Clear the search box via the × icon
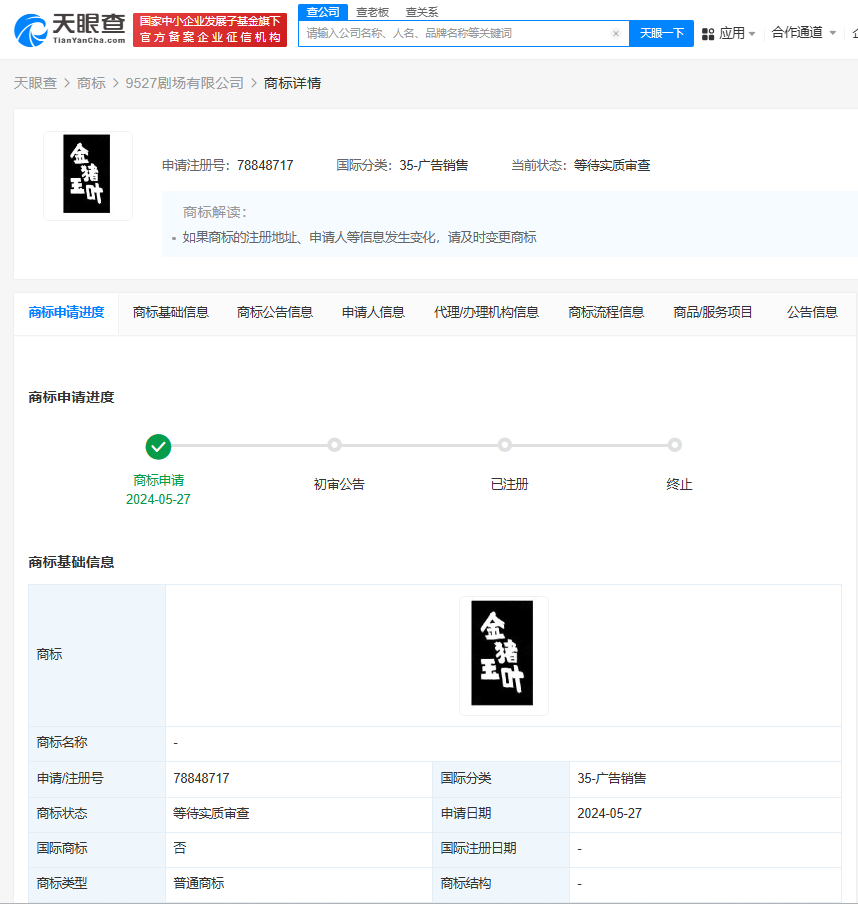Screen dimensions: 858x904 (616, 32)
